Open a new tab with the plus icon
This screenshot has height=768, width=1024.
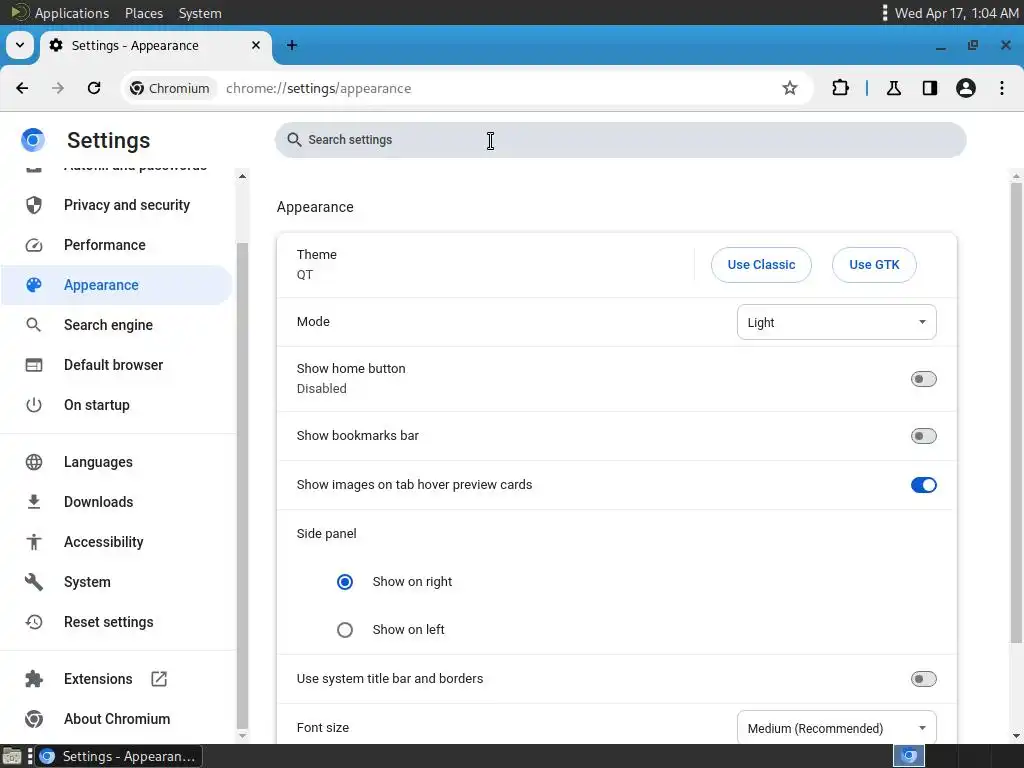(x=292, y=45)
